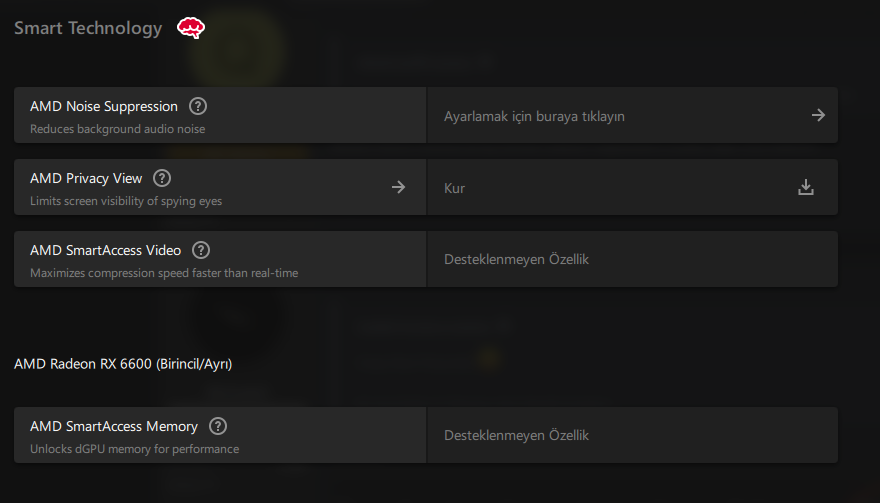Screen dimensions: 880x503
Task: Show the AMD Privacy View help tooltip
Action: pos(162,178)
